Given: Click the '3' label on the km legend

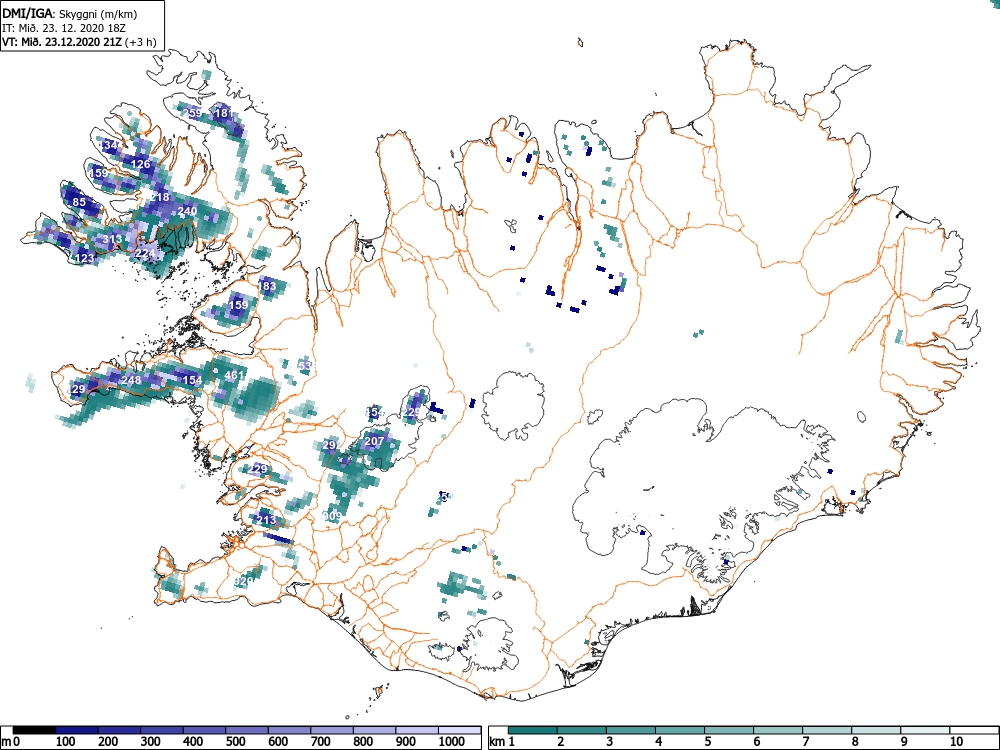Looking at the screenshot, I should click(610, 742).
